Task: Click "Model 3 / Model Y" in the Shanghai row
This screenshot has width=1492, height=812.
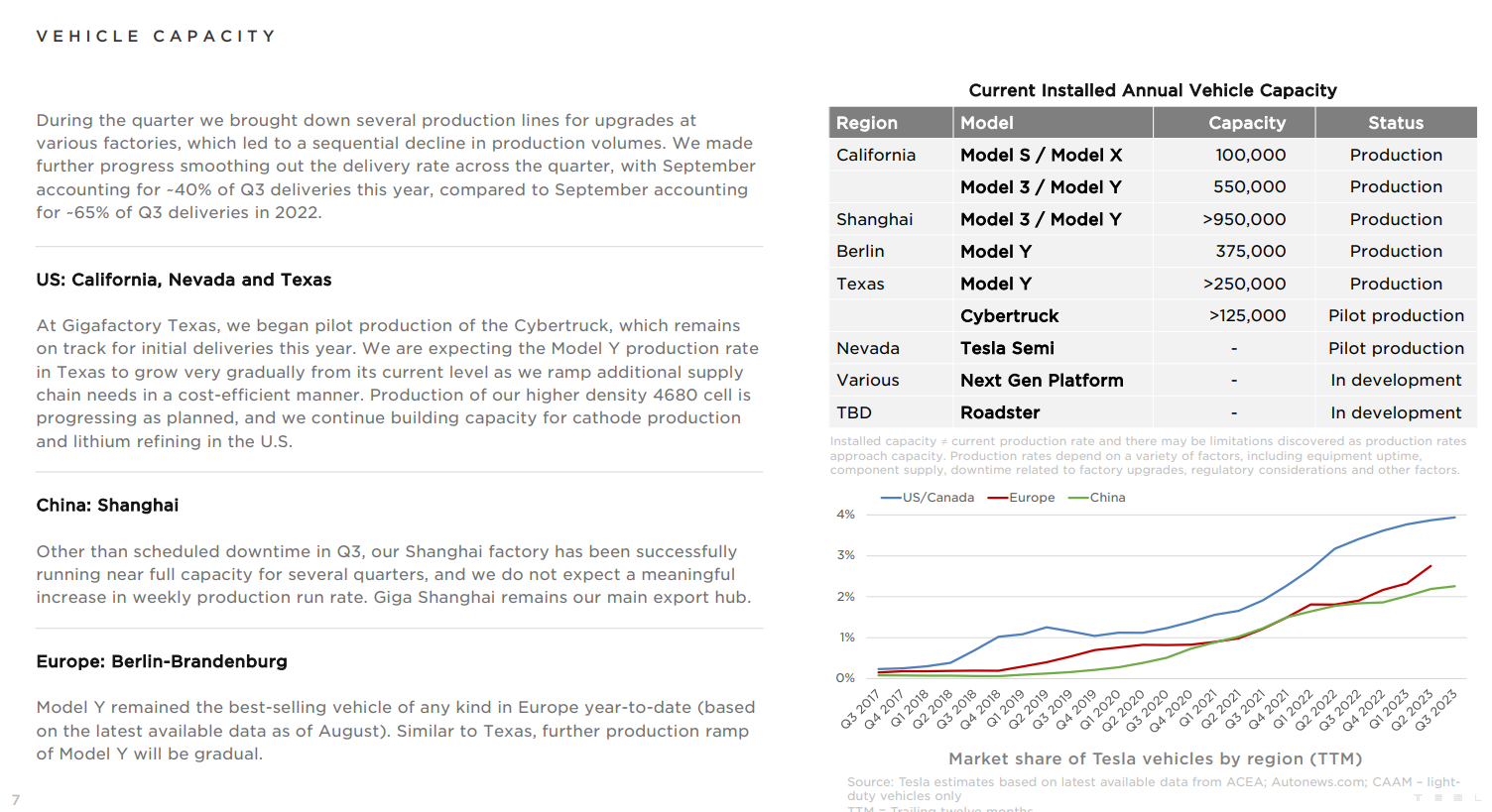Action: [1042, 219]
